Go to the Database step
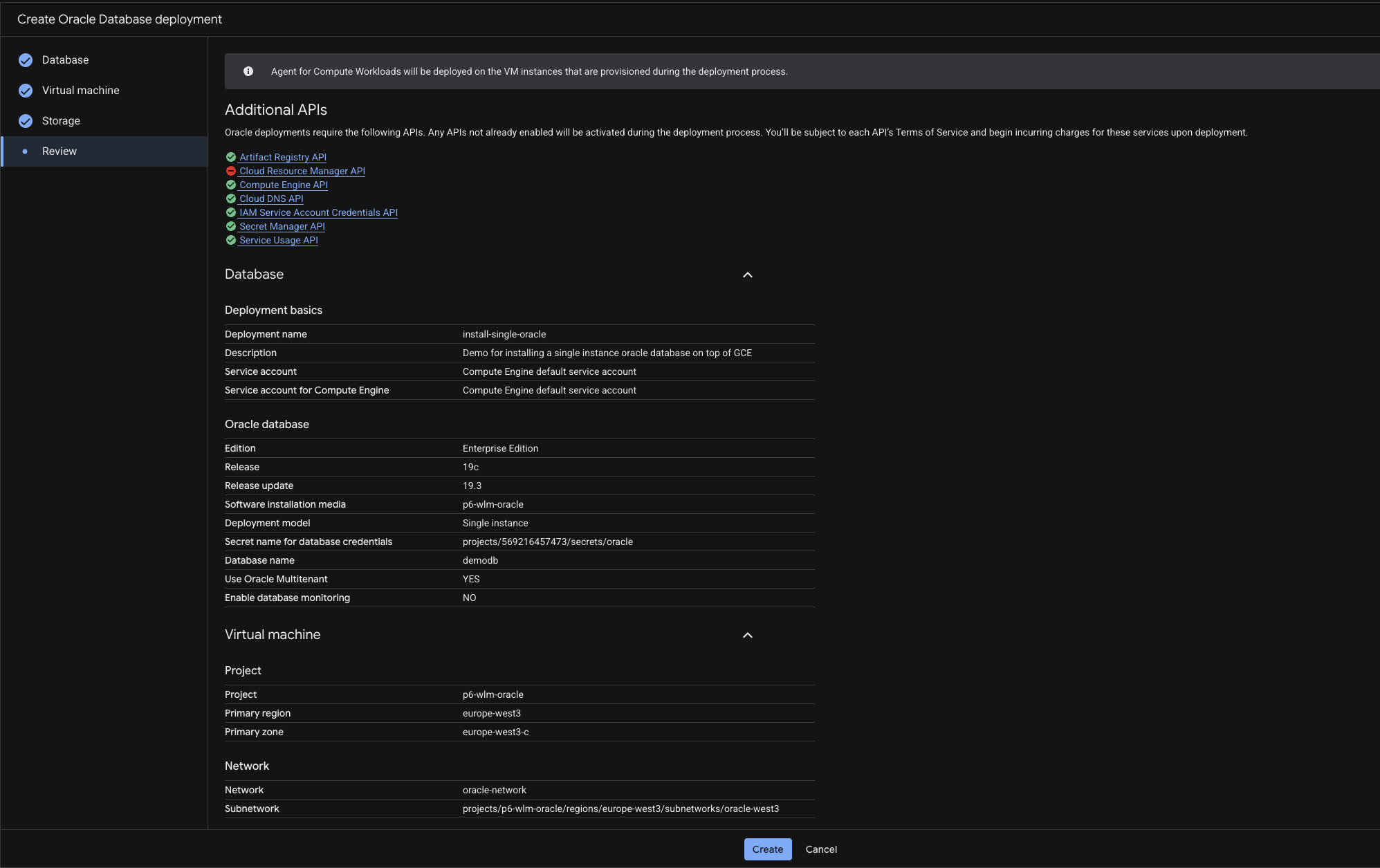Image resolution: width=1380 pixels, height=868 pixels. [104, 60]
